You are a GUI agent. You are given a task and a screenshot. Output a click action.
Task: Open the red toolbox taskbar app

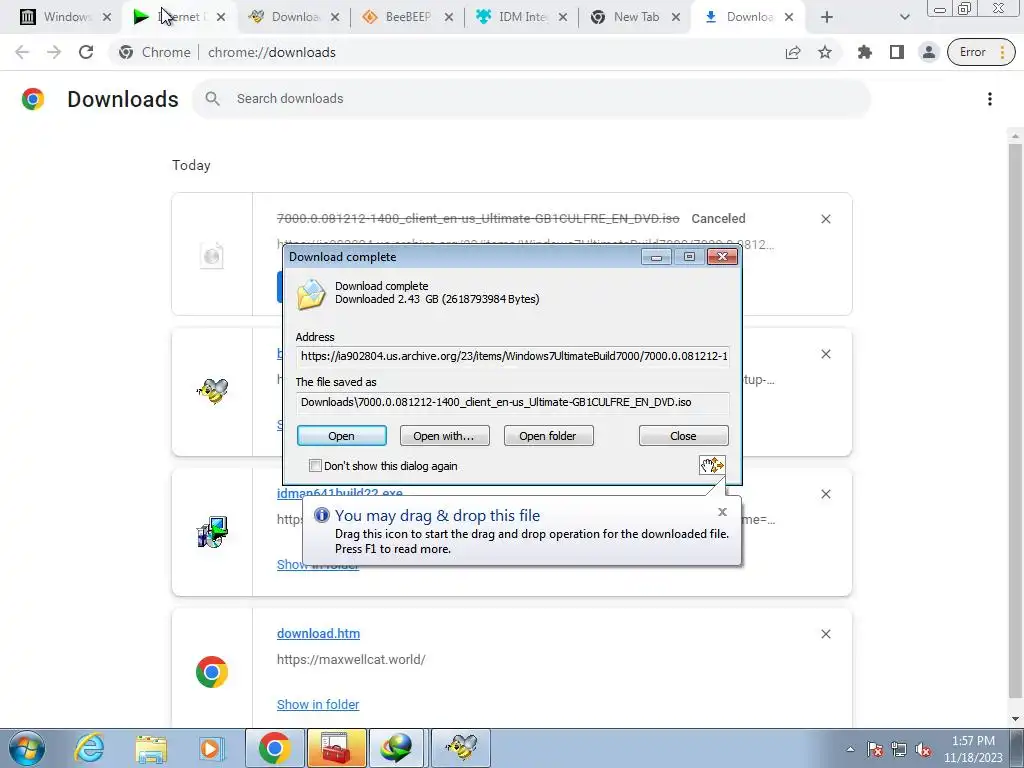point(336,748)
